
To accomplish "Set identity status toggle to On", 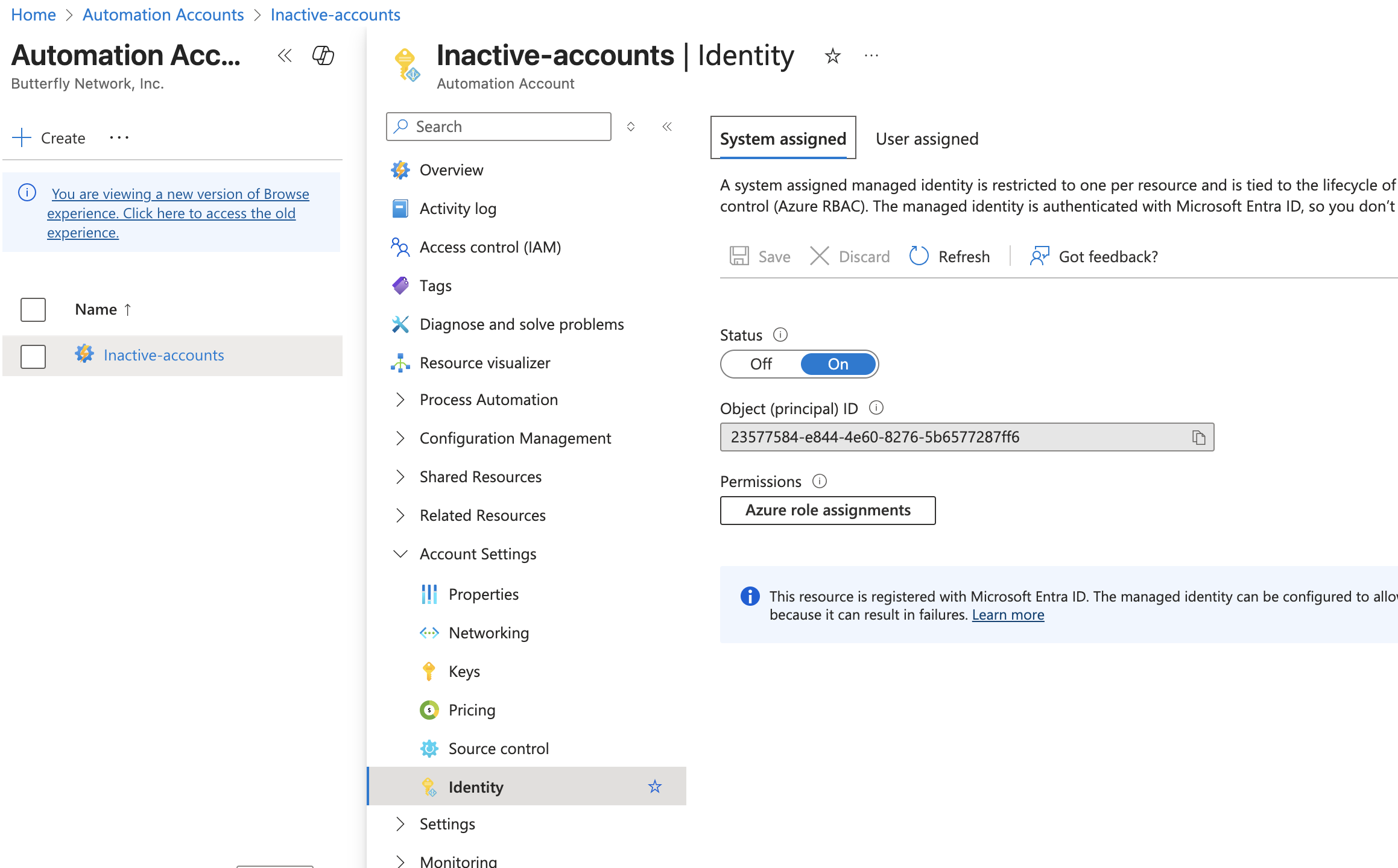I will coord(838,364).
